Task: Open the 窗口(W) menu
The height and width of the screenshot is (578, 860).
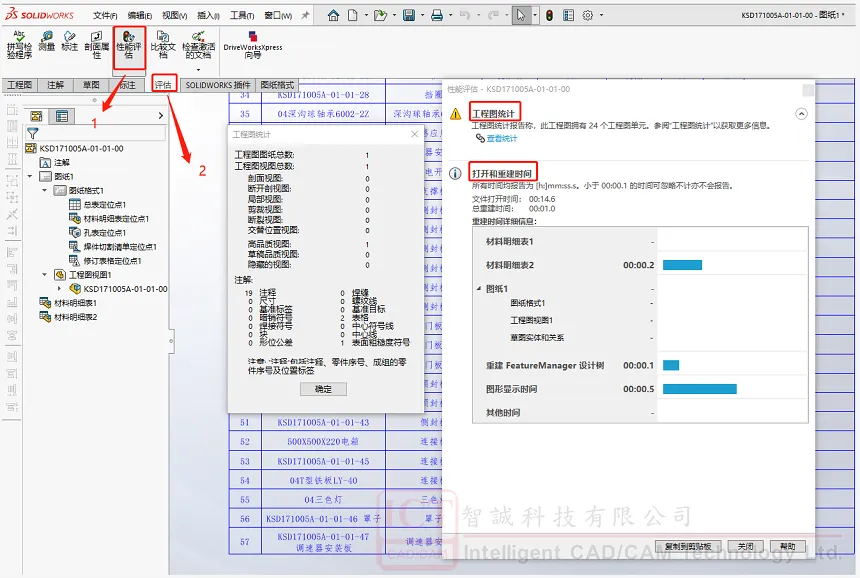Action: pyautogui.click(x=278, y=15)
